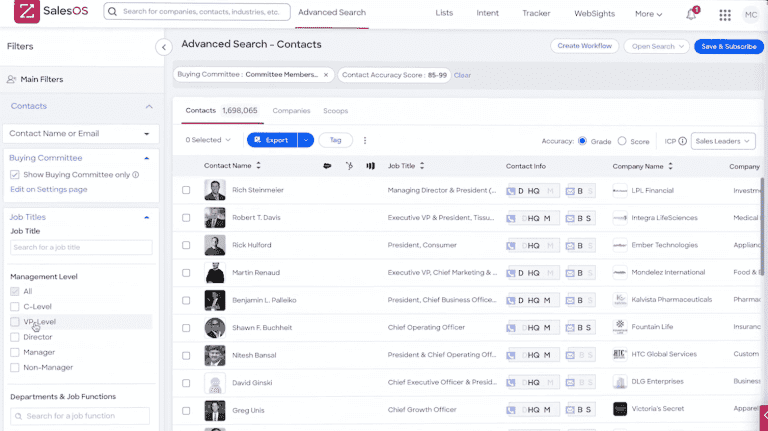Click the ICP info icon
The height and width of the screenshot is (431, 768).
[x=682, y=141]
